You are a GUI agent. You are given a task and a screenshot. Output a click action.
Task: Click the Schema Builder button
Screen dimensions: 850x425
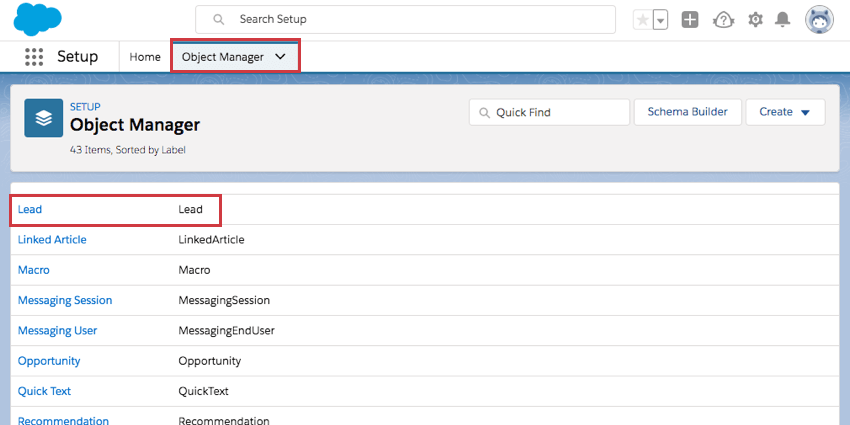[687, 112]
